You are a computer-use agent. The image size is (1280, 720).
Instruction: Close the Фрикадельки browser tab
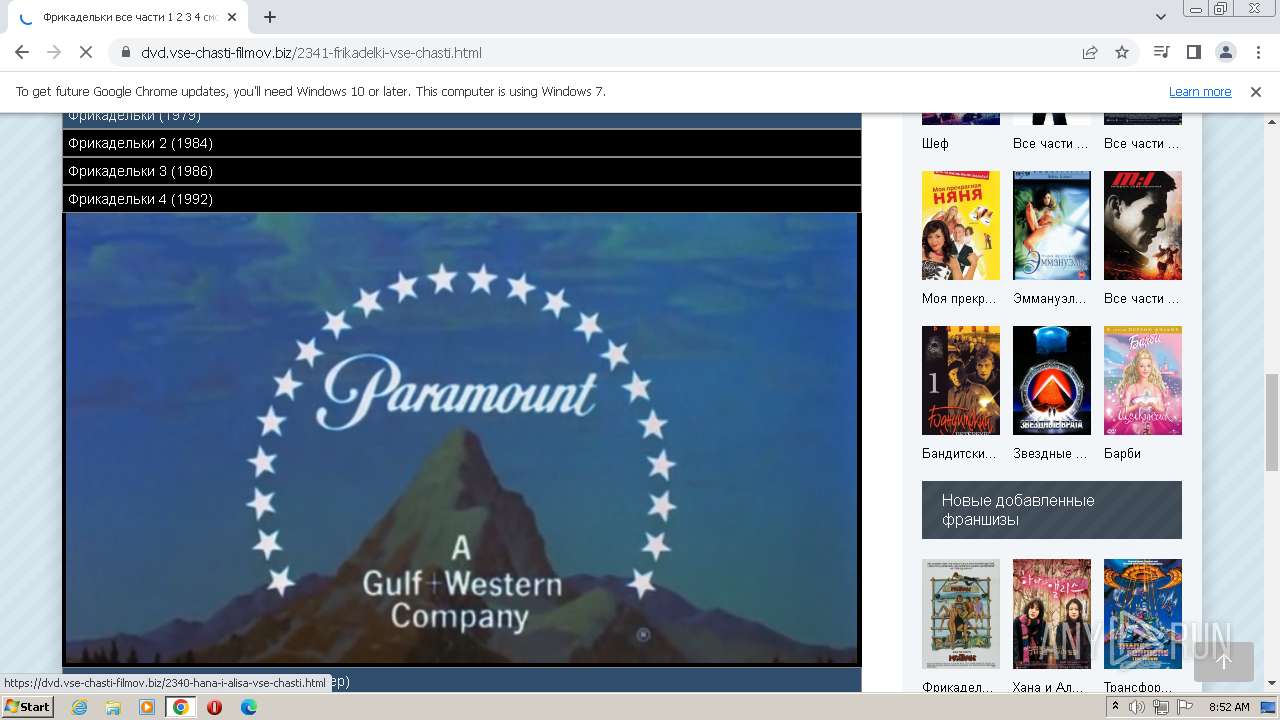233,17
